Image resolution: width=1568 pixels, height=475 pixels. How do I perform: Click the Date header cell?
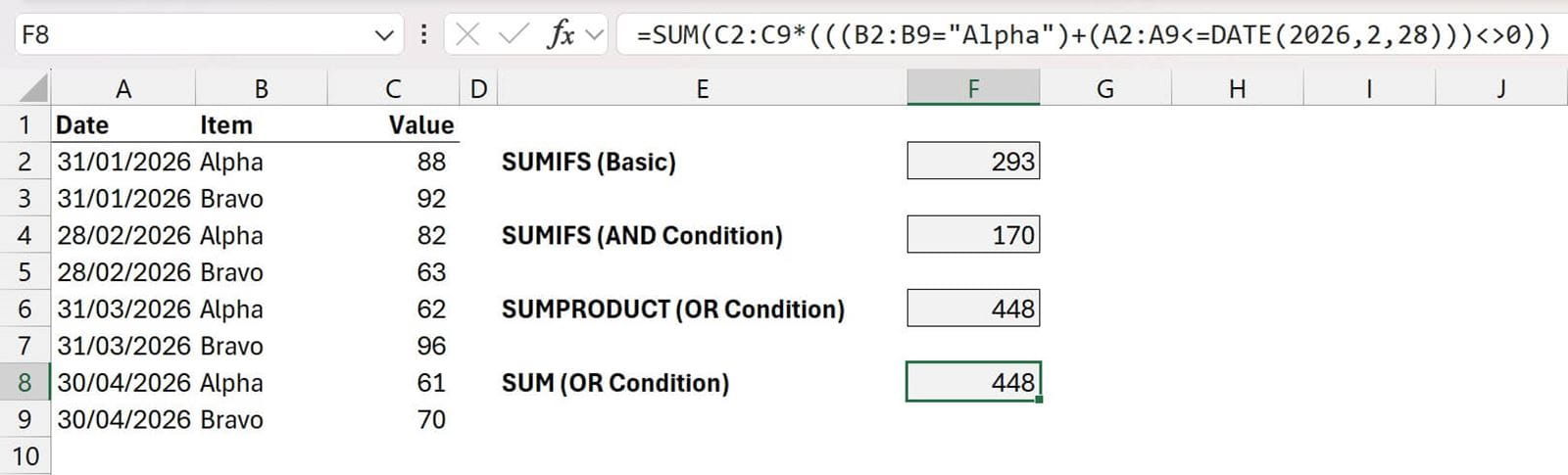click(x=123, y=124)
